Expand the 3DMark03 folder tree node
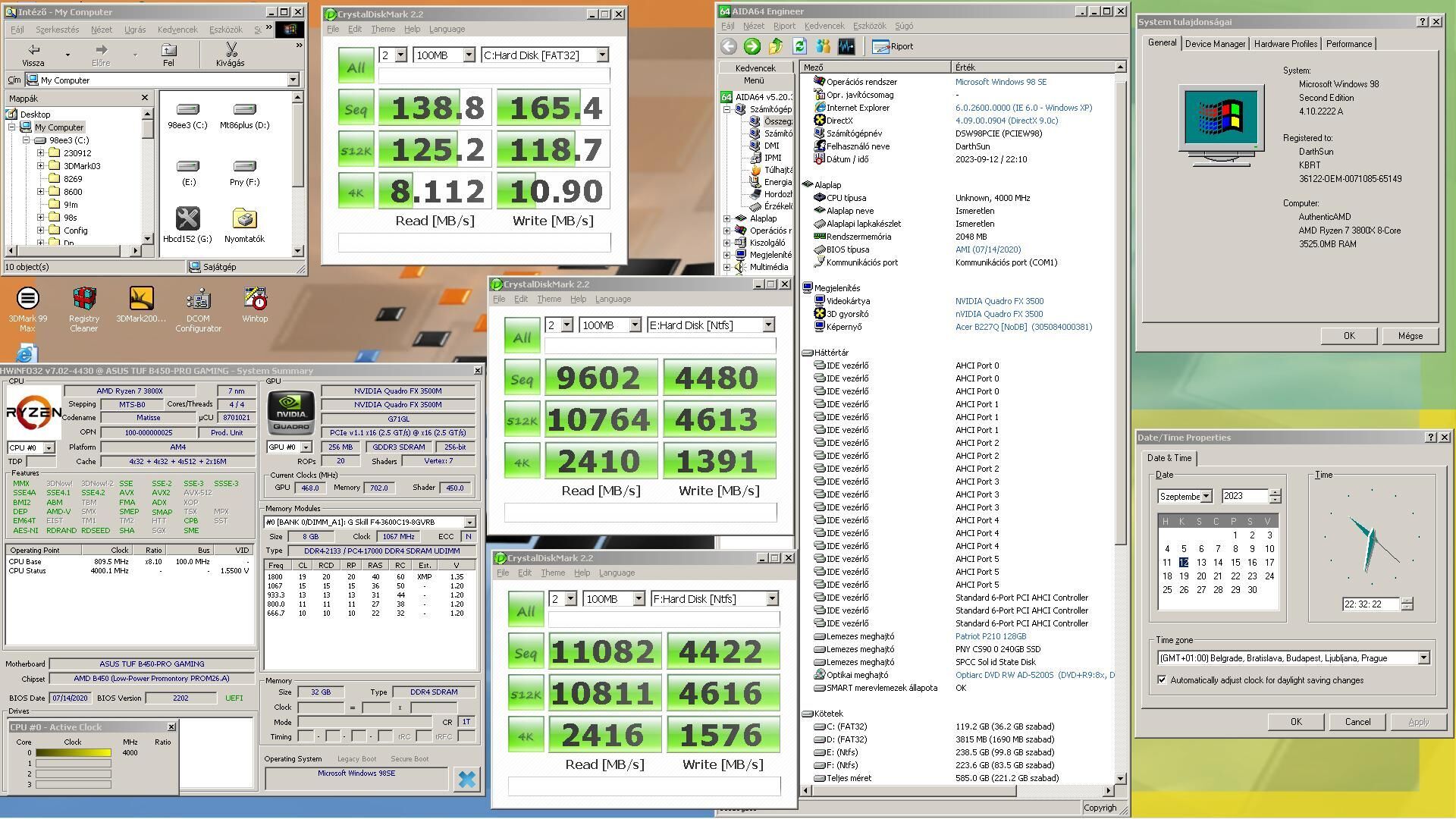The height and width of the screenshot is (819, 1456). click(41, 166)
